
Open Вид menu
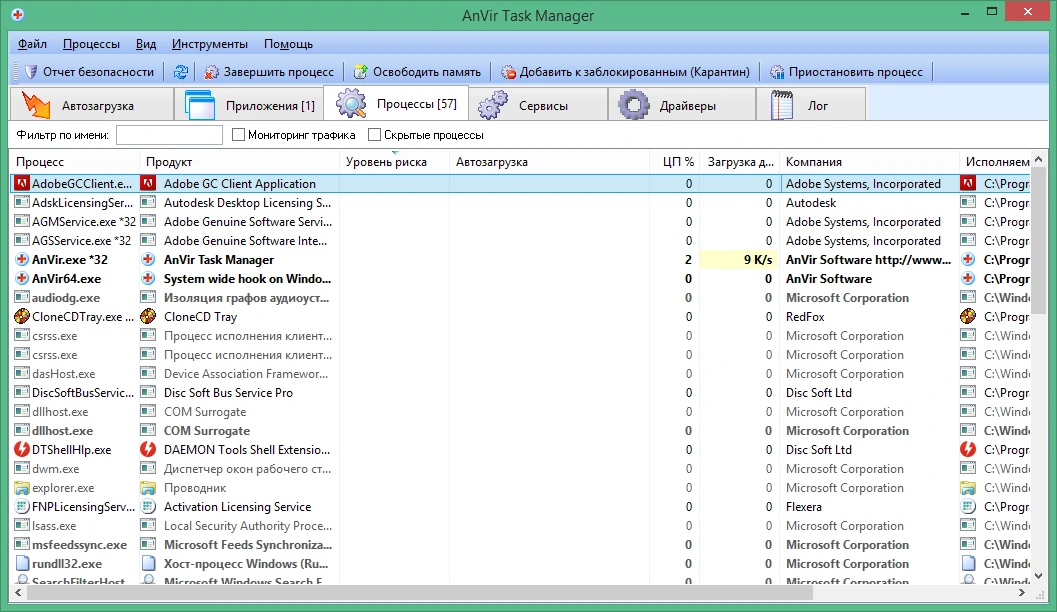(146, 44)
